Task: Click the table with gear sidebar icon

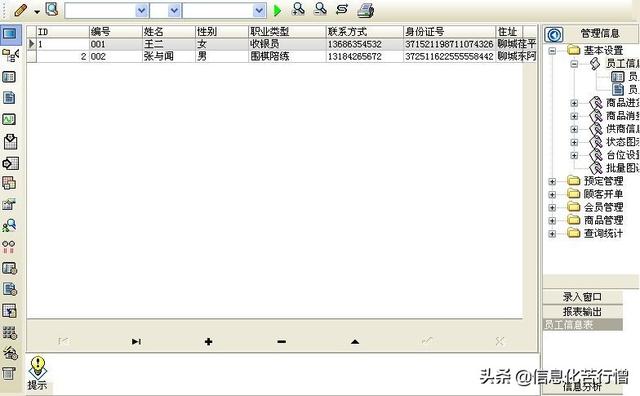Action: 10,268
